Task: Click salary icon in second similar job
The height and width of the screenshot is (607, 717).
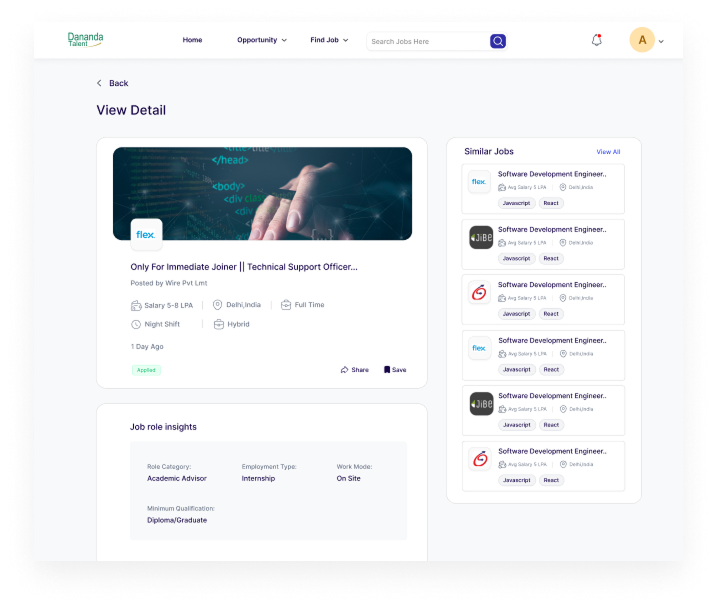Action: coord(502,243)
